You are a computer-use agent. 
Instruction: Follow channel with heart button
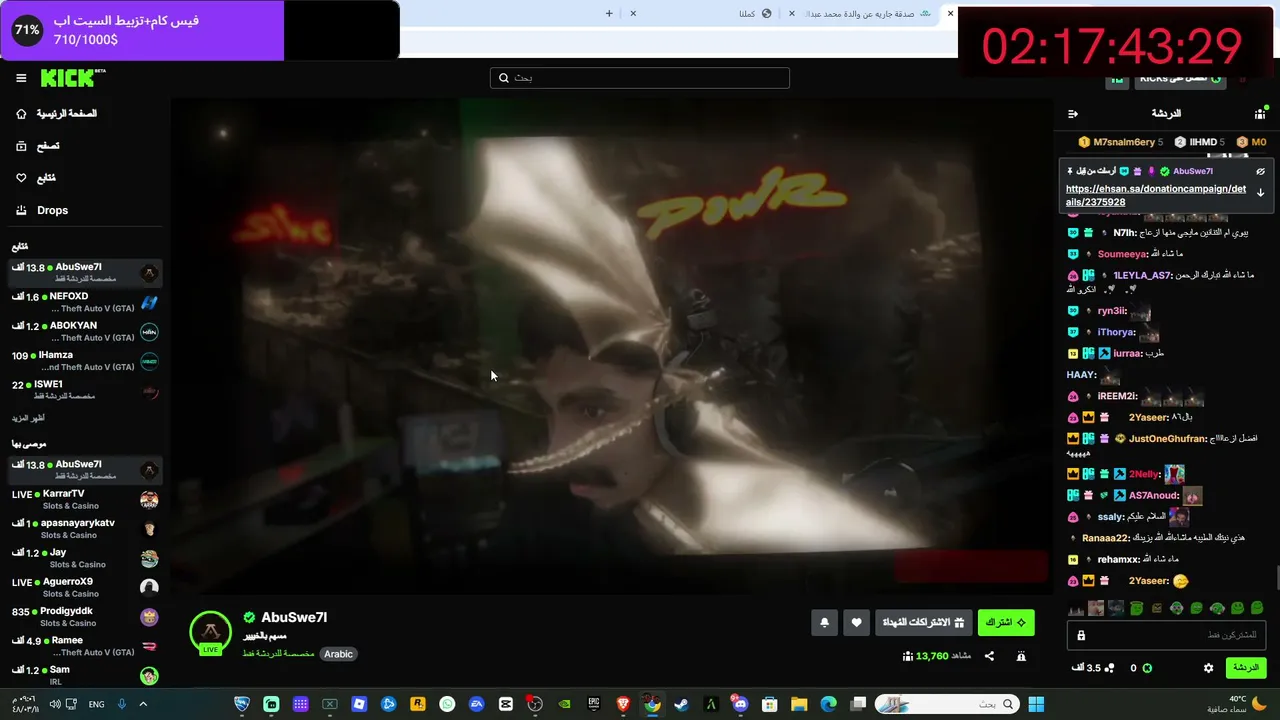tap(856, 623)
